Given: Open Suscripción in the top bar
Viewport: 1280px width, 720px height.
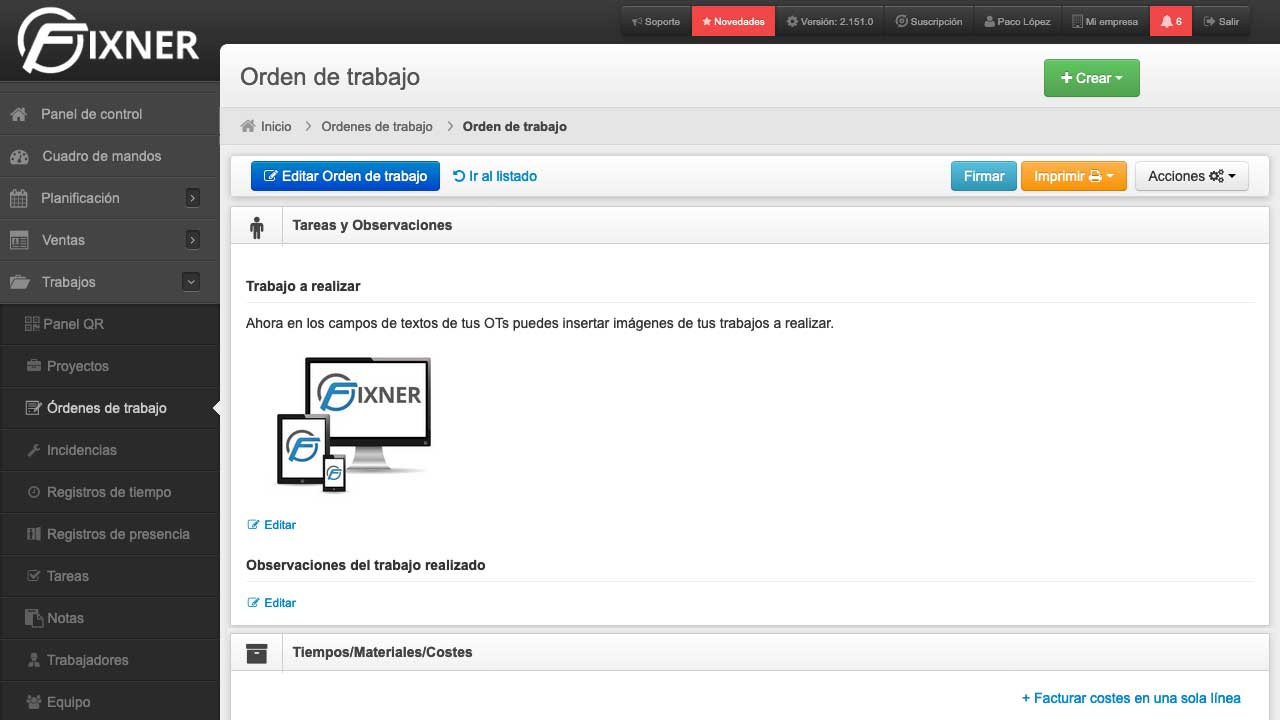Looking at the screenshot, I should tap(928, 21).
